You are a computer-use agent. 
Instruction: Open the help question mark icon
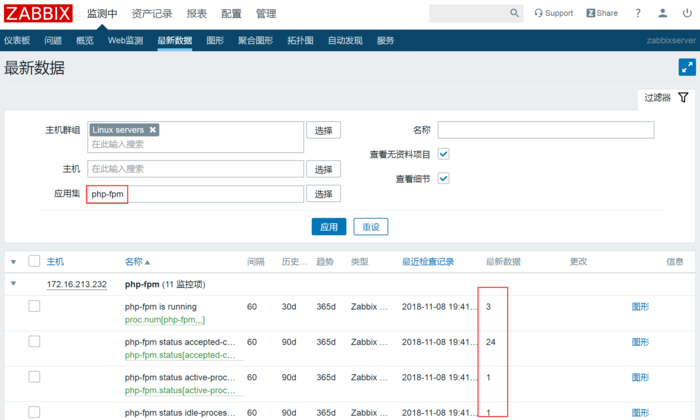pyautogui.click(x=638, y=13)
